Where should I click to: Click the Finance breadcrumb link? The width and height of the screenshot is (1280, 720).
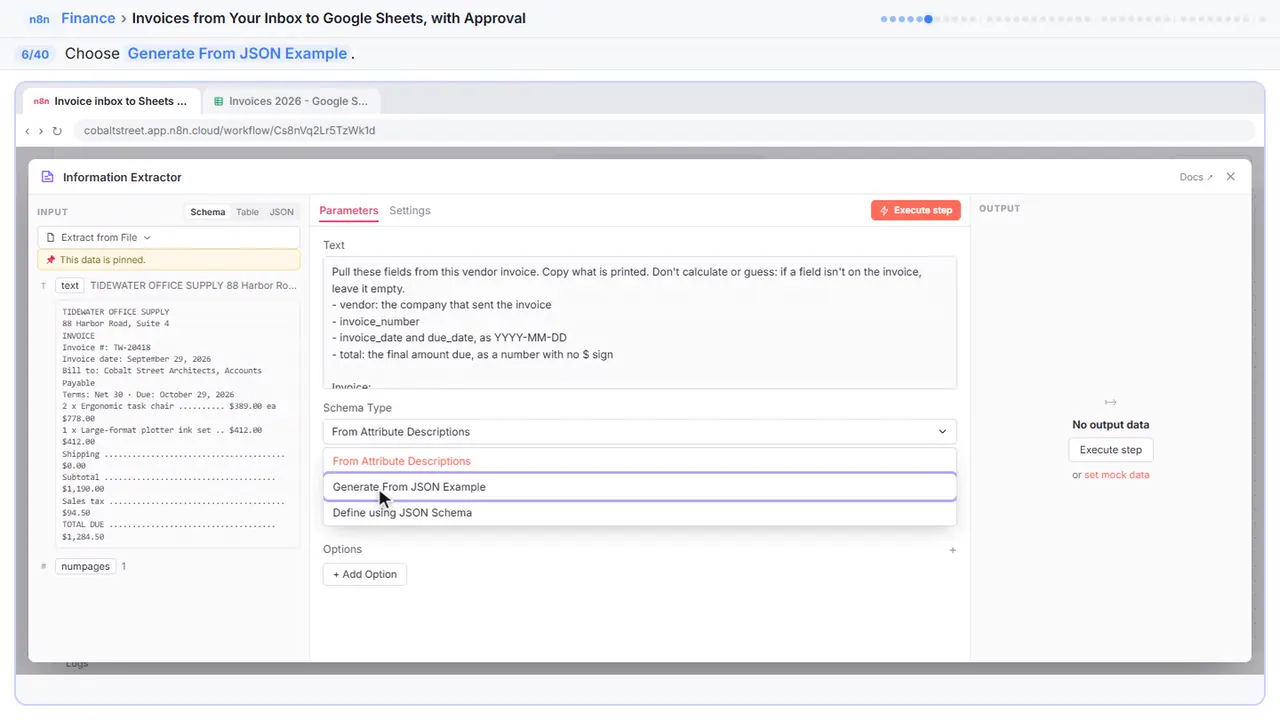[x=88, y=18]
